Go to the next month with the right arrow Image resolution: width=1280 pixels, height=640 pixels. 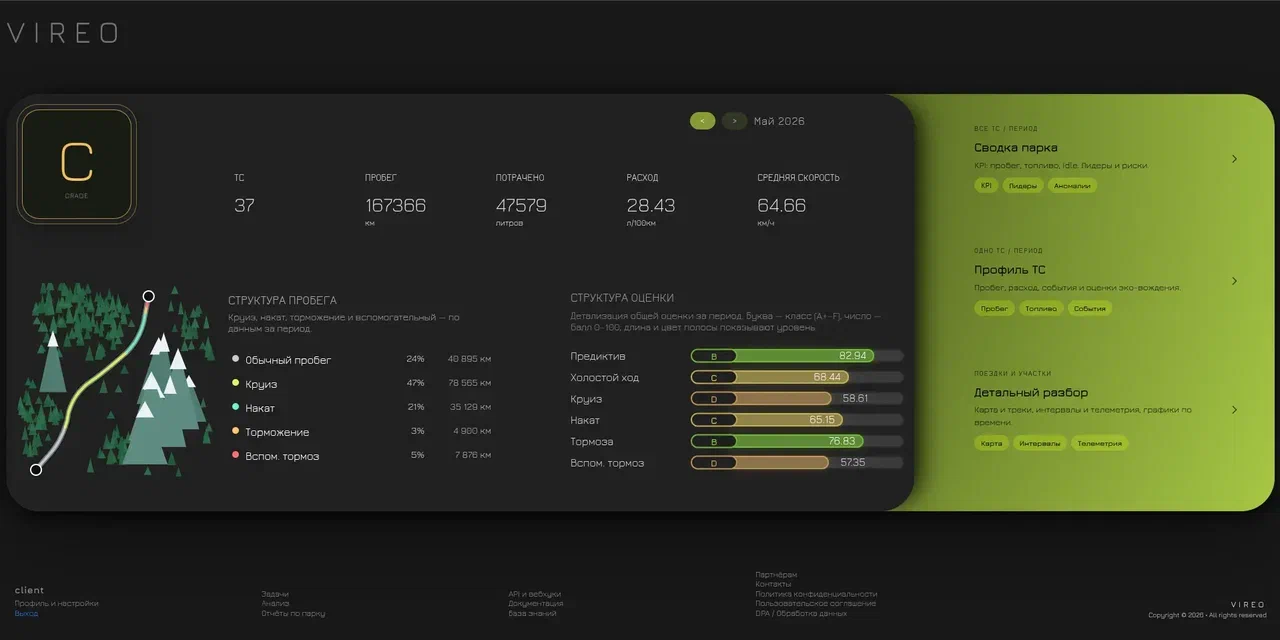(735, 121)
